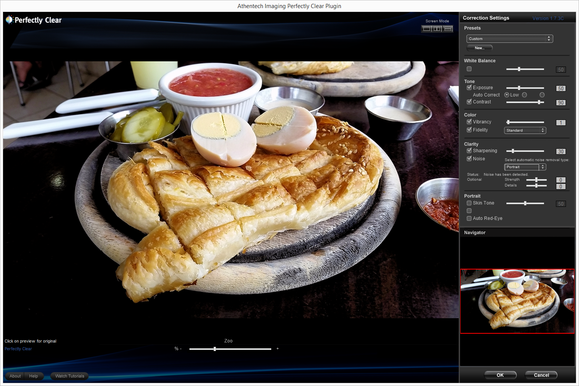This screenshot has height=386, width=579.
Task: Open the About button
Action: tap(15, 376)
